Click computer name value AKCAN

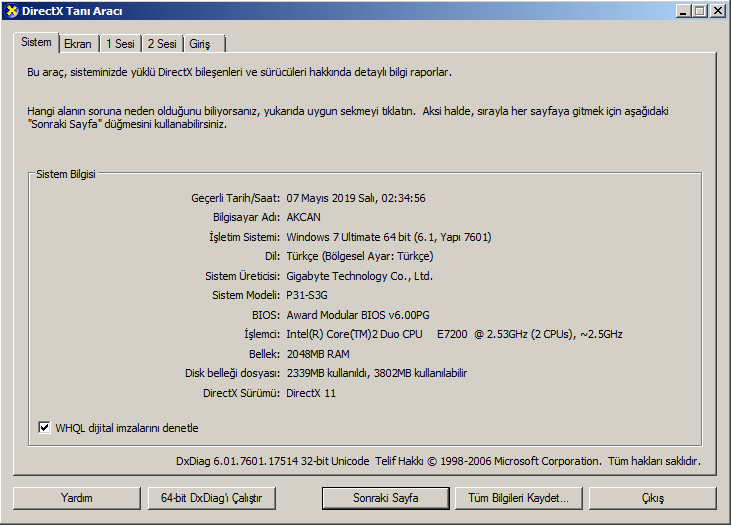(303, 217)
